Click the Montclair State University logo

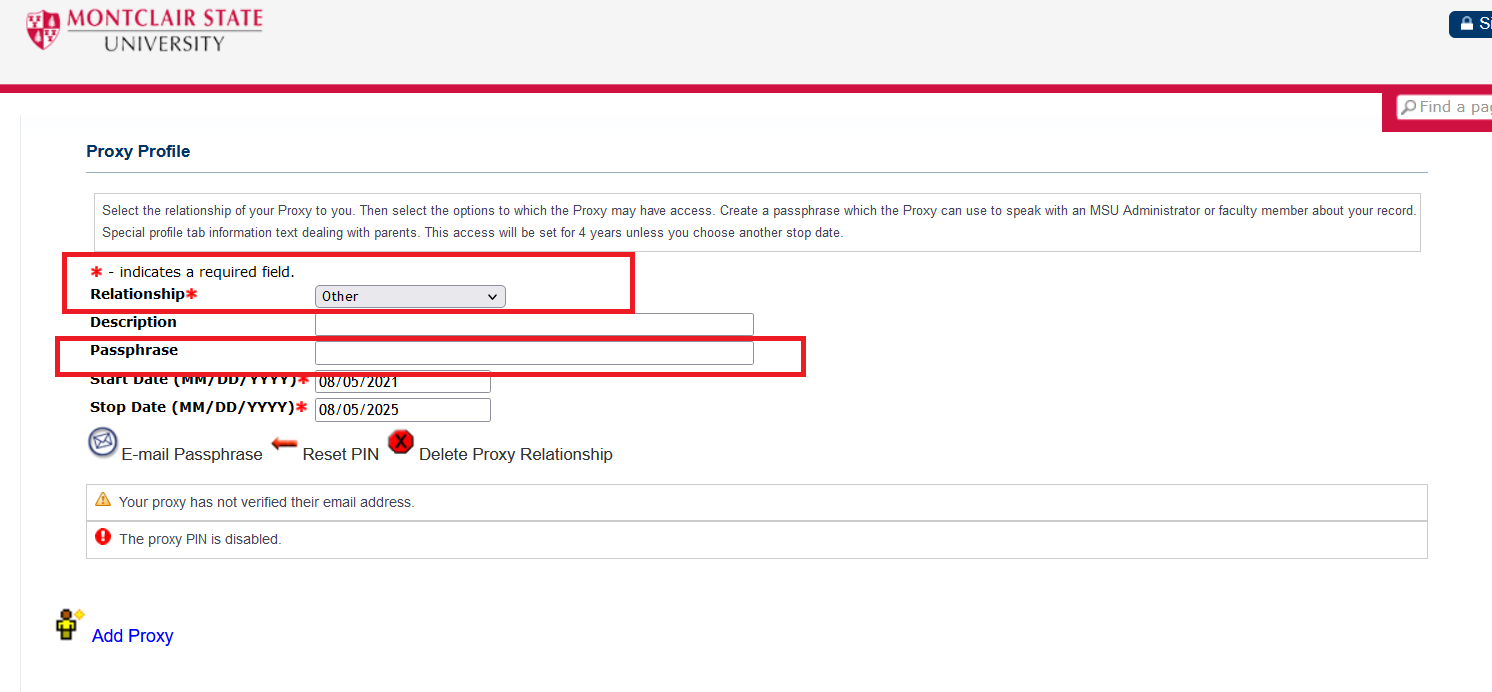(143, 30)
